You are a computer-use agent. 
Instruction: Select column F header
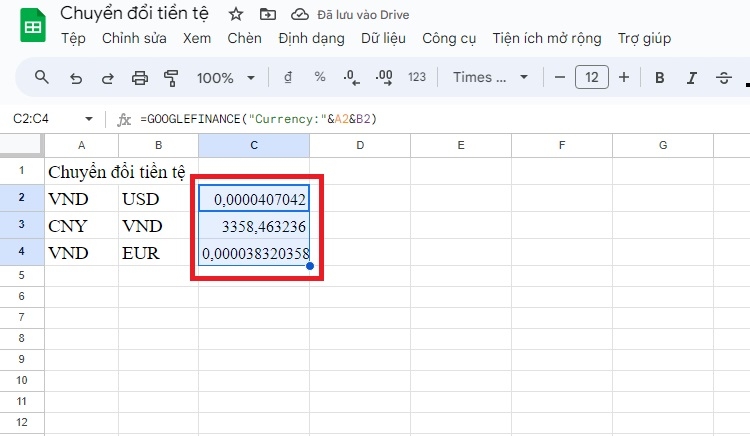(562, 145)
